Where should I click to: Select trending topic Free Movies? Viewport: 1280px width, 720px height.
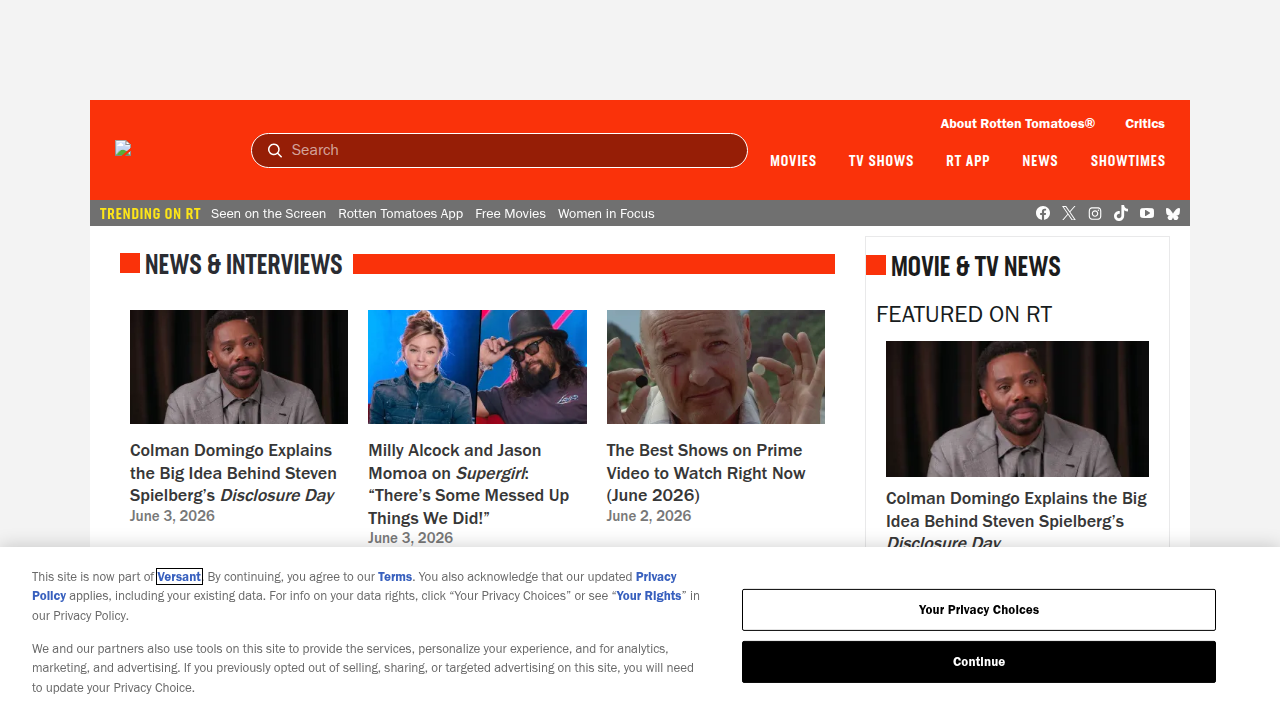[510, 213]
